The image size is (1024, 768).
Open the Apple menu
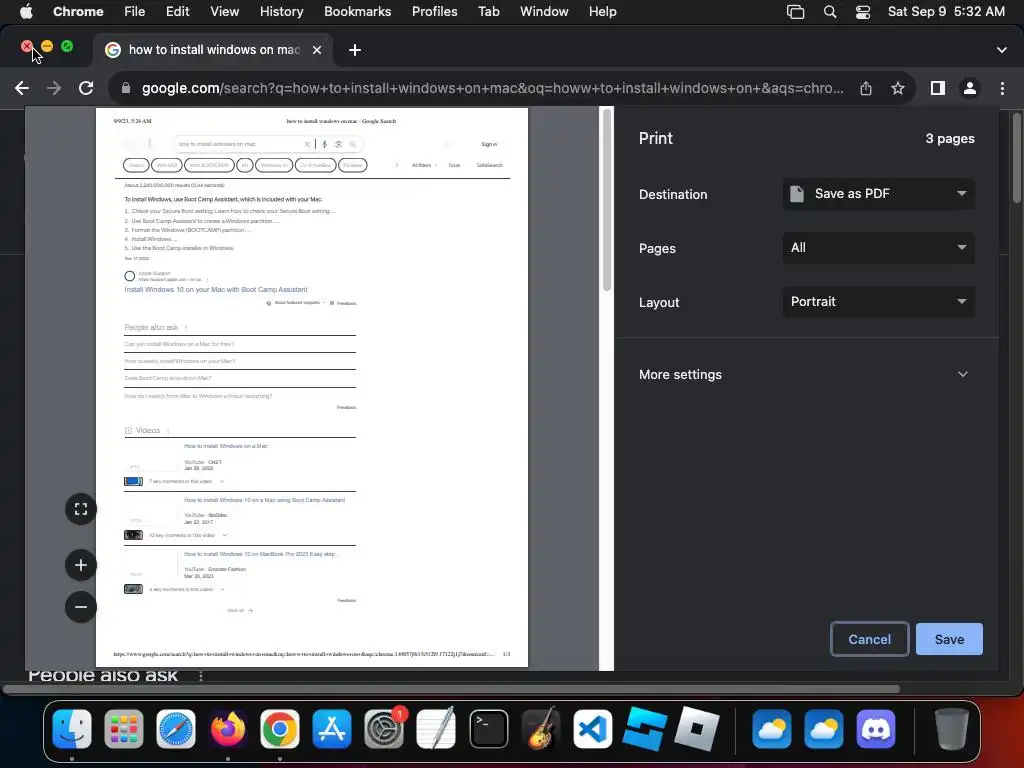26,12
